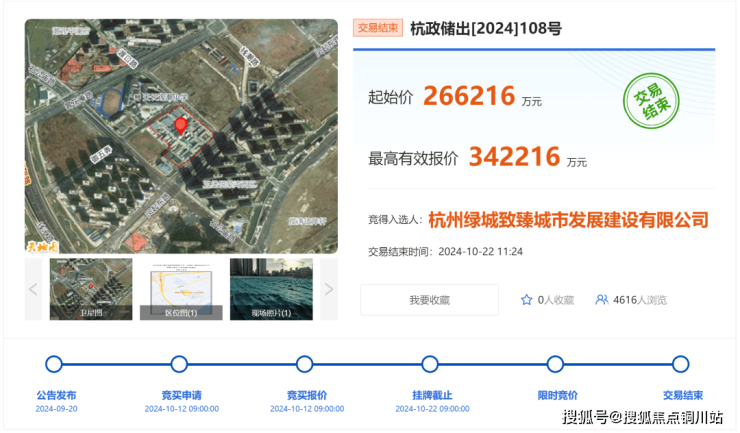Click the 竞买报价 stage label
Image resolution: width=740 pixels, height=433 pixels.
[x=307, y=395]
